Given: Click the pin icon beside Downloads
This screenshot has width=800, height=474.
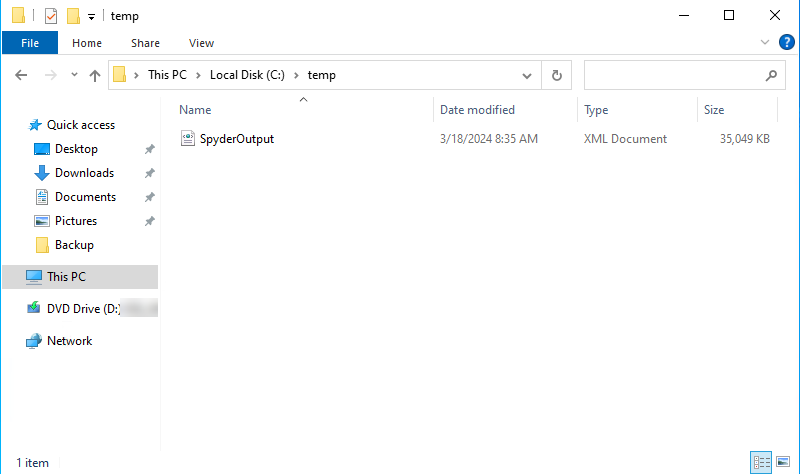Looking at the screenshot, I should [149, 173].
